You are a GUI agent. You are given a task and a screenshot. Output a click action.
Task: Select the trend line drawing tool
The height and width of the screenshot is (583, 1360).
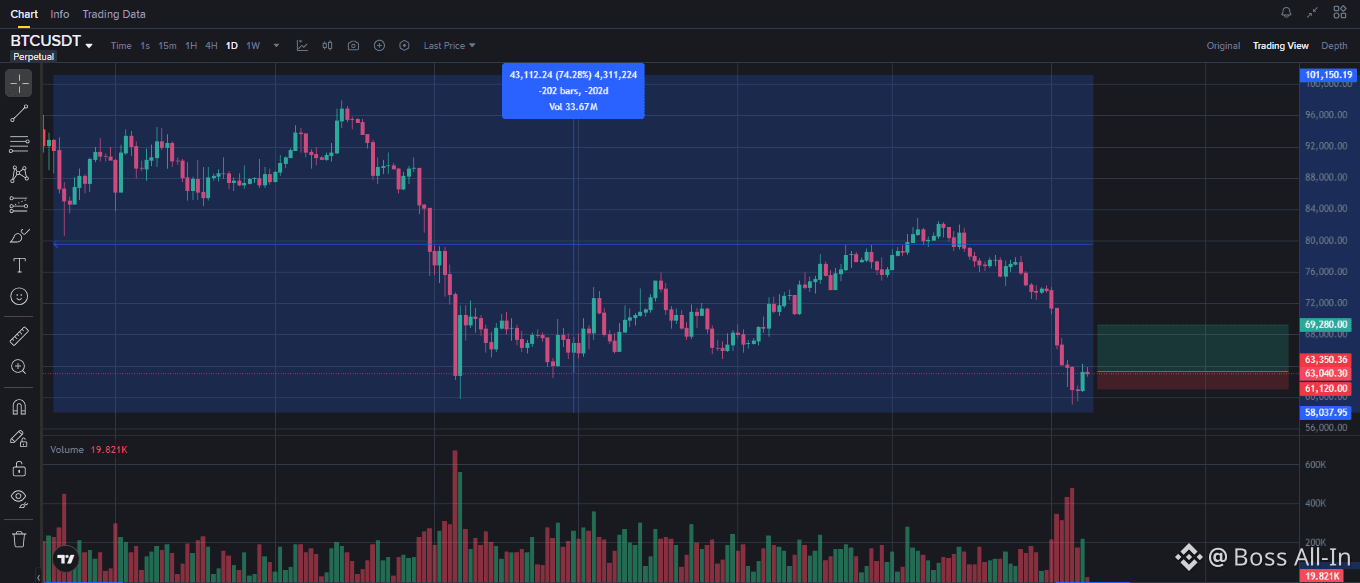[x=18, y=113]
